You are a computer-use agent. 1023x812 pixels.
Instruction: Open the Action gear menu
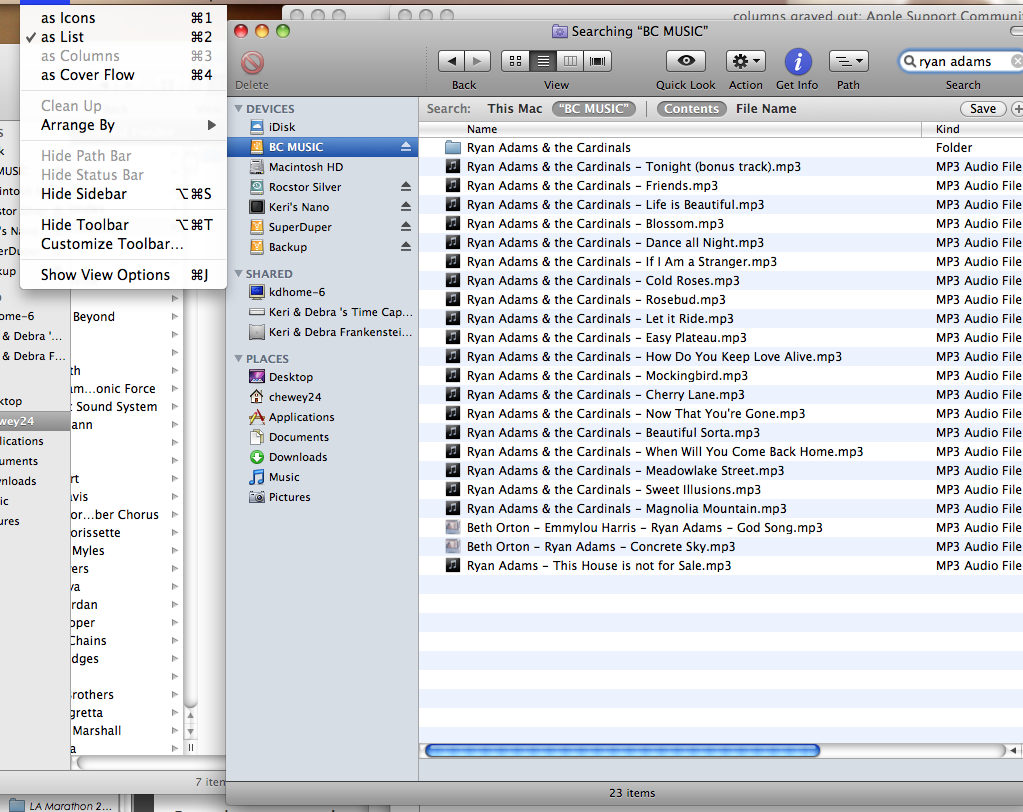click(743, 60)
